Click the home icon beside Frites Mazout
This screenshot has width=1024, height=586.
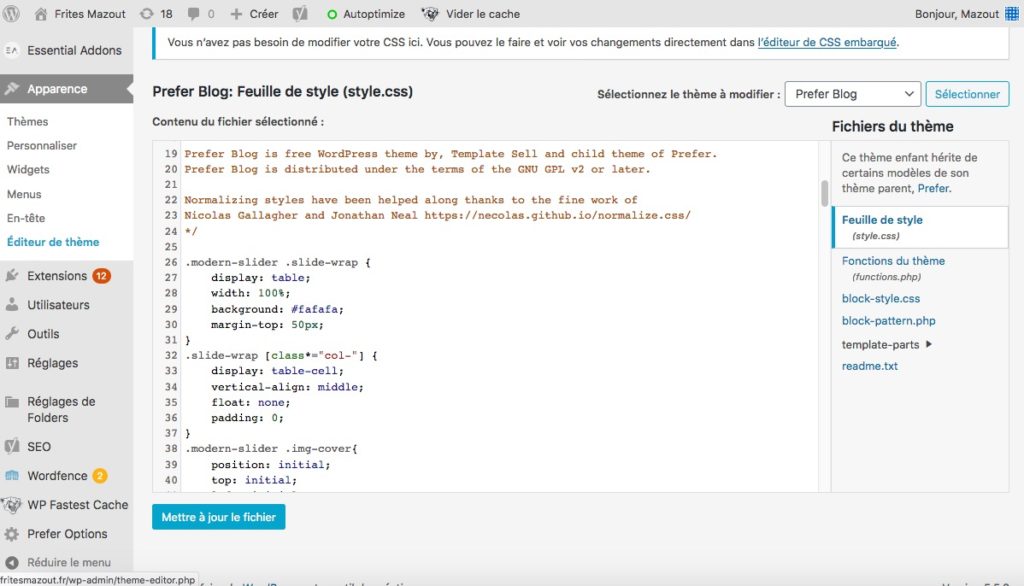(x=40, y=14)
